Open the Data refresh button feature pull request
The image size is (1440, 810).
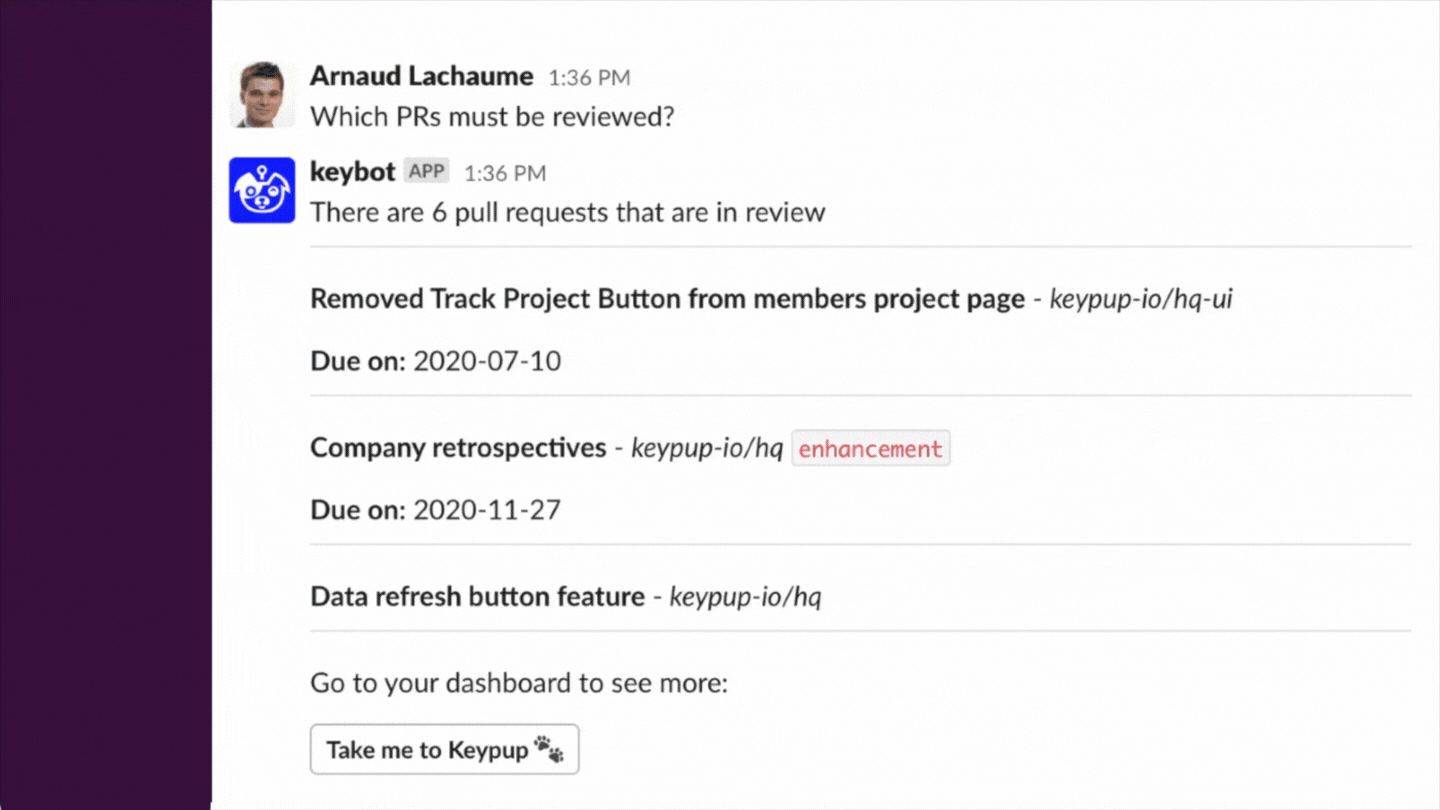click(x=477, y=597)
